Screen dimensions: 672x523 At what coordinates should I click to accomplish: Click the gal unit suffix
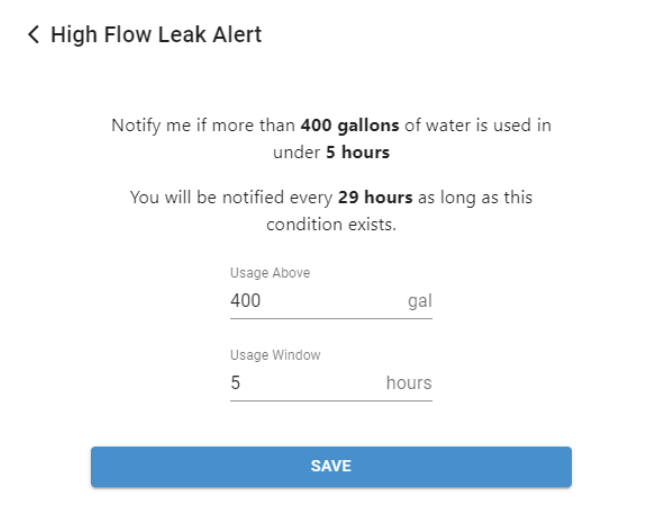point(420,300)
